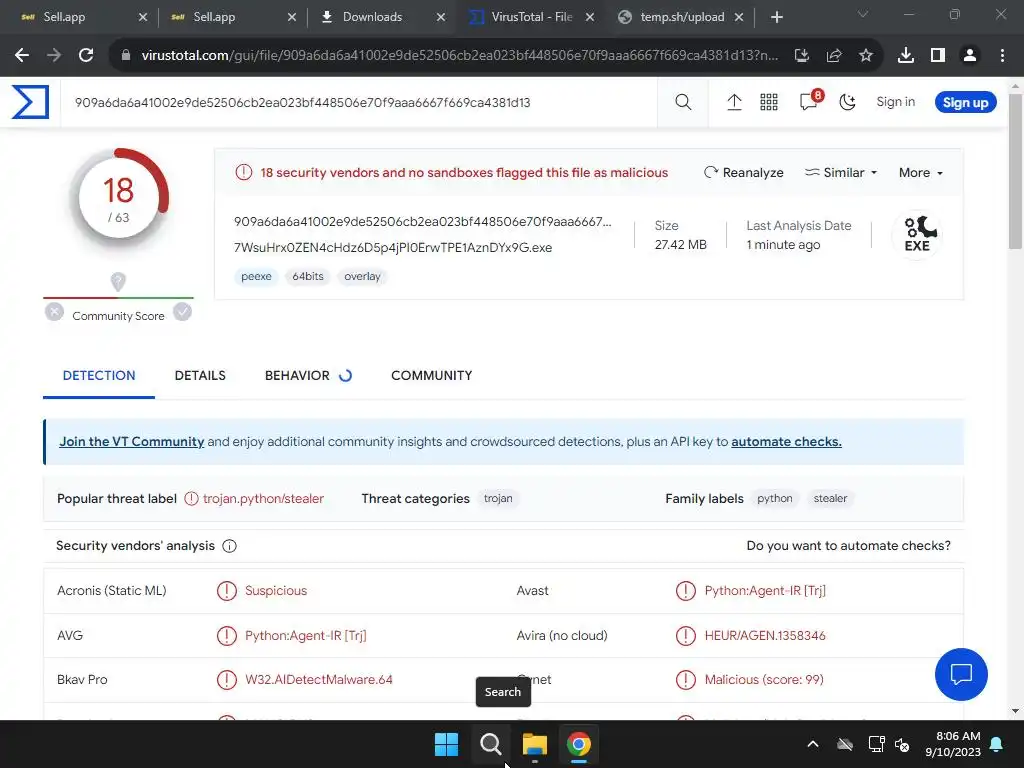Open Chrome profile avatar icon
The width and height of the screenshot is (1024, 768).
pyautogui.click(x=970, y=56)
